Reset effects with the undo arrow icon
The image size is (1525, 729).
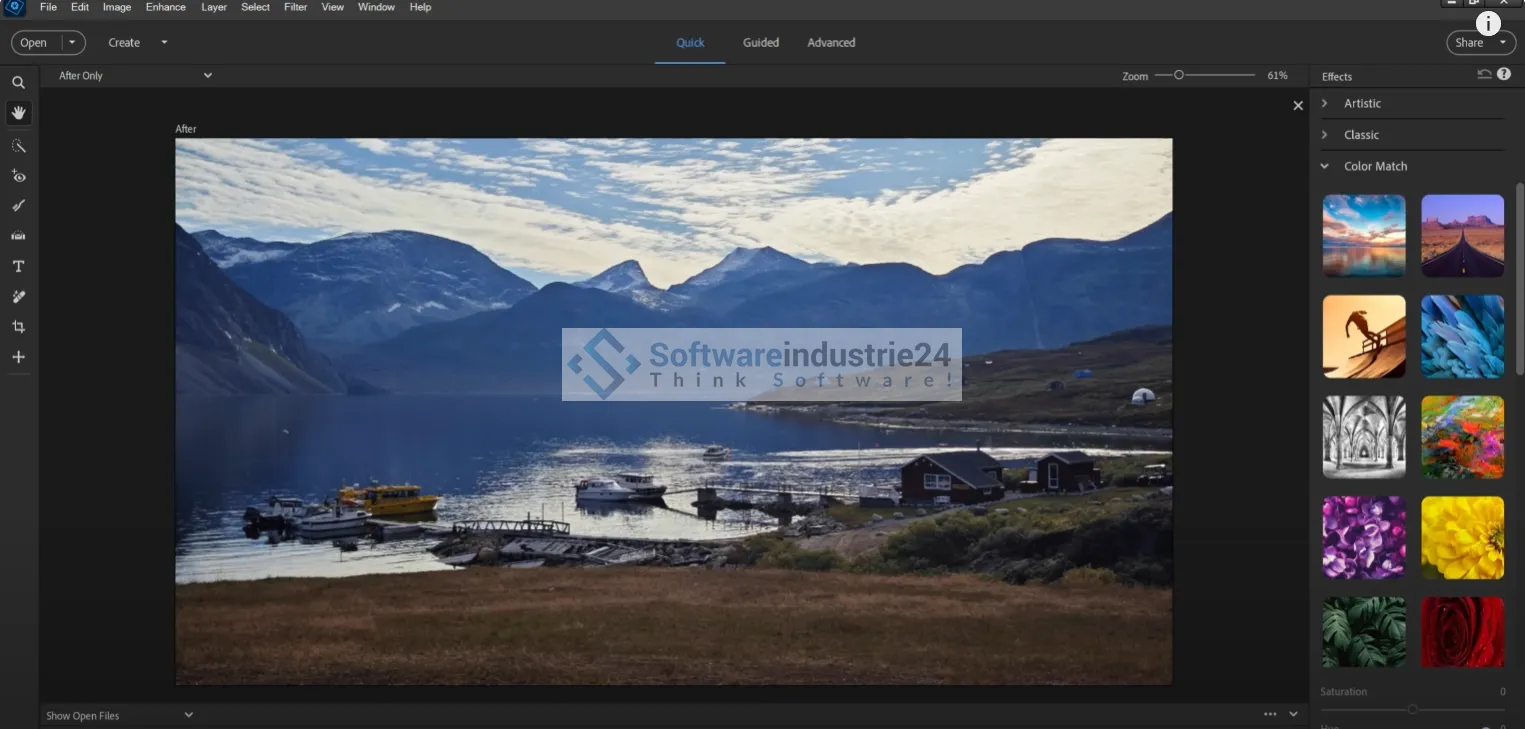pos(1484,75)
